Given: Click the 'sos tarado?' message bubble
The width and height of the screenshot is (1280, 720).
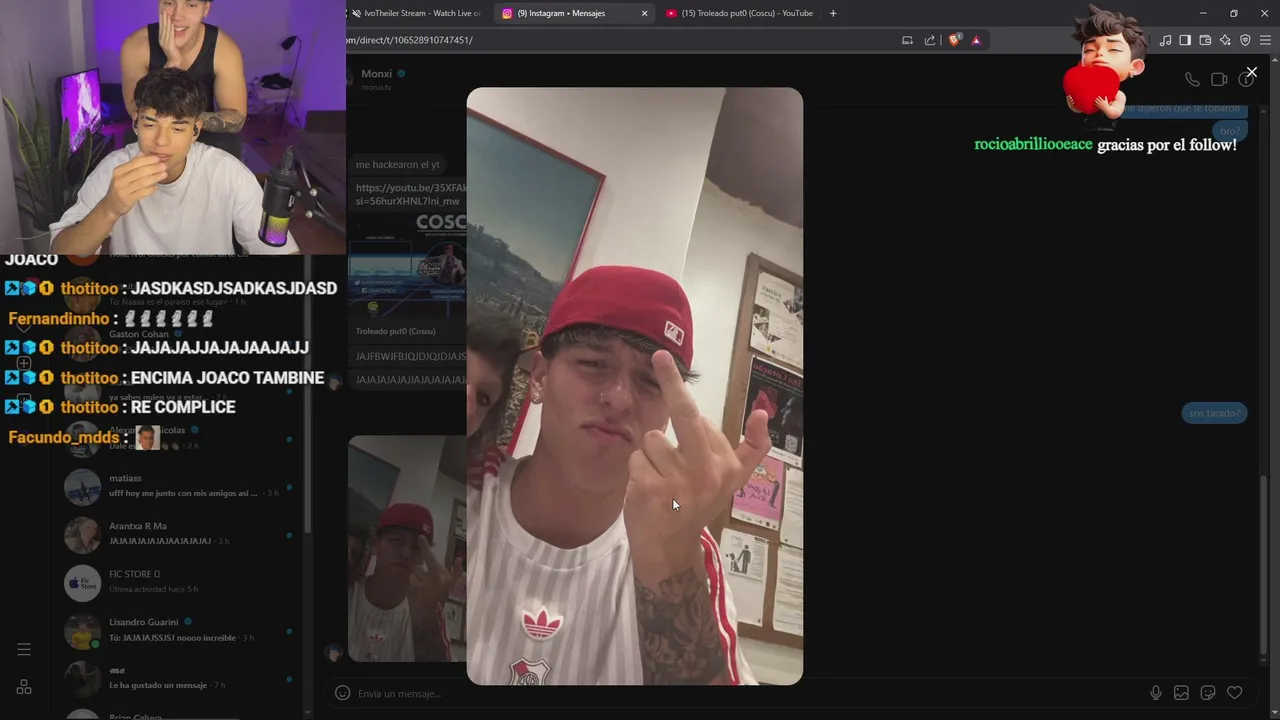Looking at the screenshot, I should pyautogui.click(x=1214, y=413).
